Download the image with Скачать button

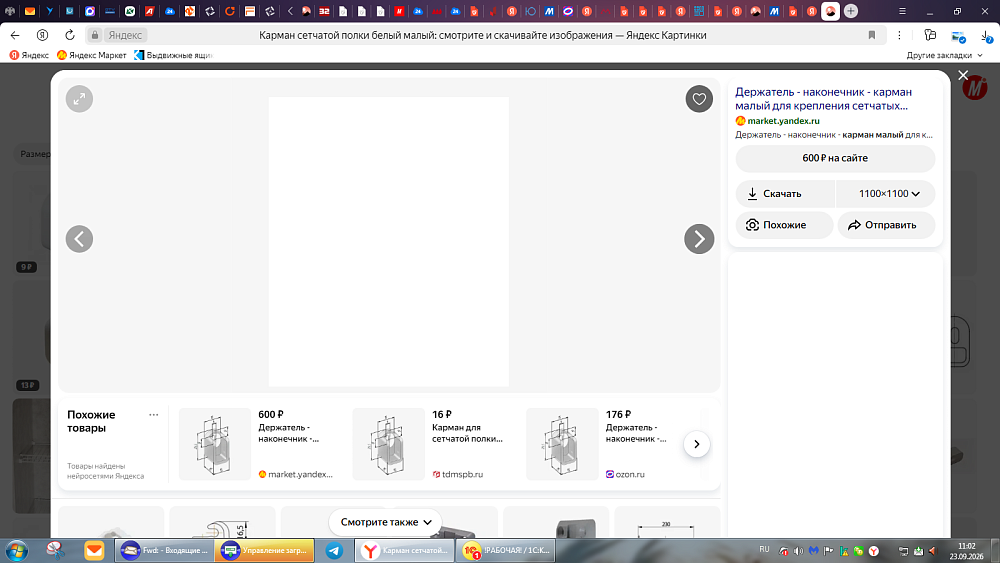(785, 194)
